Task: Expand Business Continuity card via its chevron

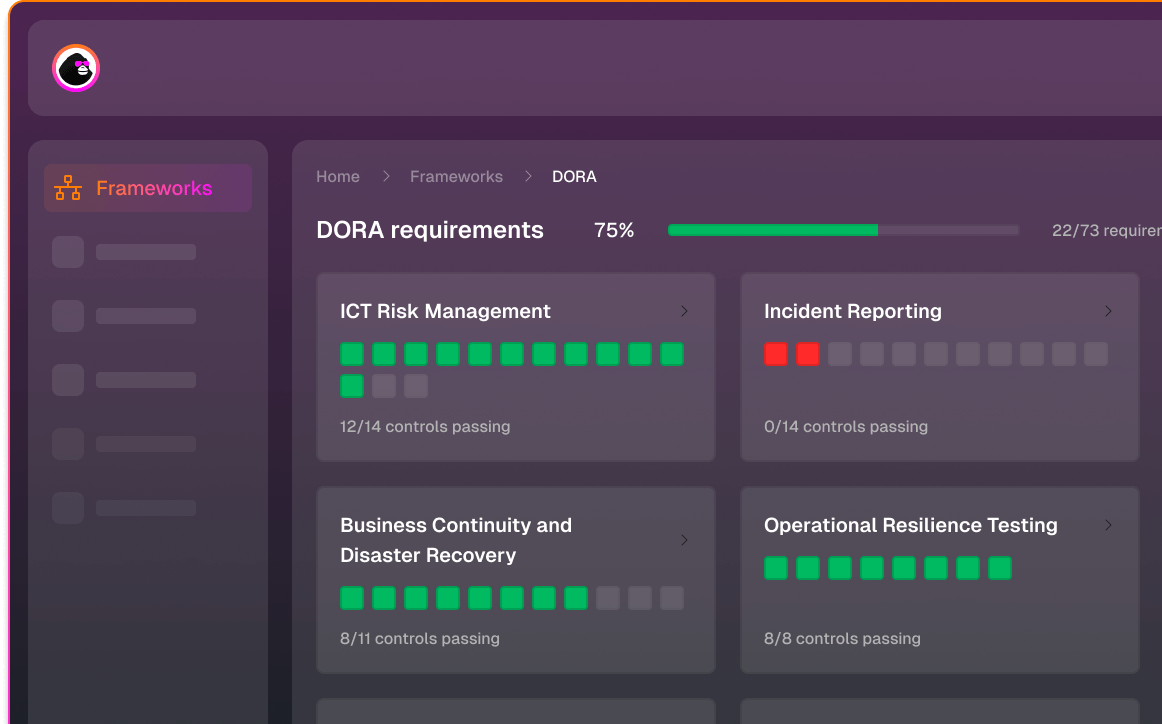Action: (684, 540)
